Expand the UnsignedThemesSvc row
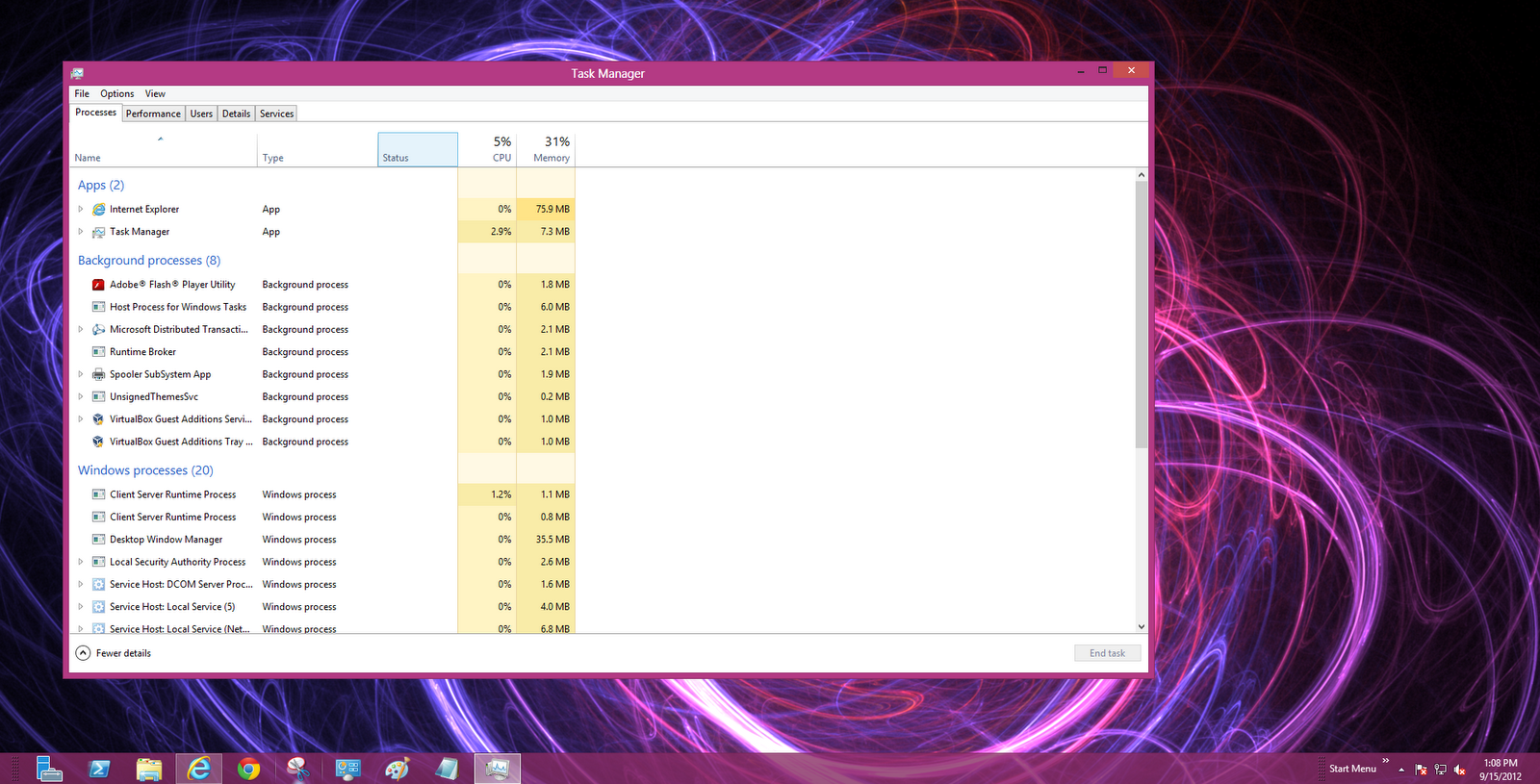 [81, 396]
